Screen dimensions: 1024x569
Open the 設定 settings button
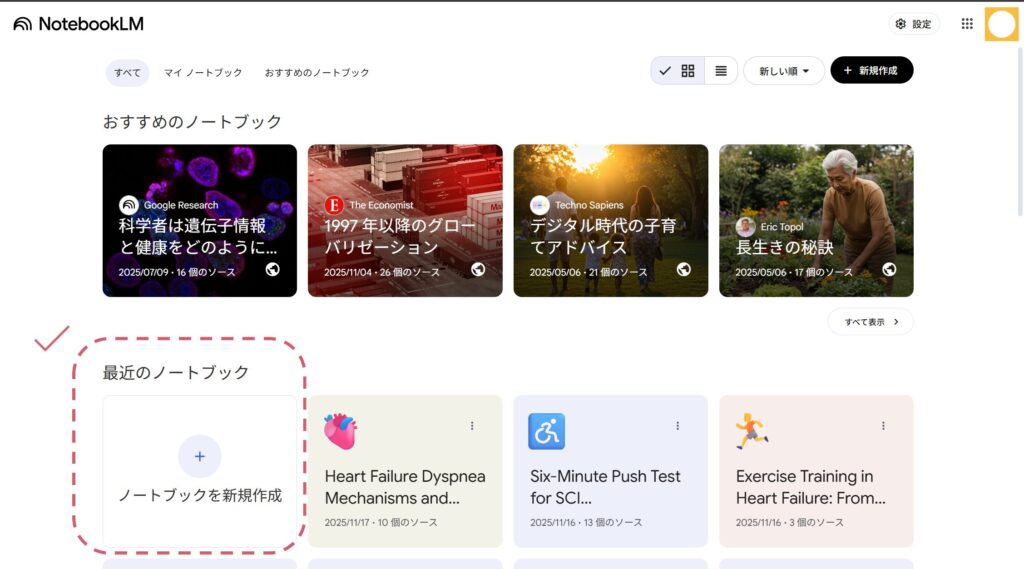913,24
